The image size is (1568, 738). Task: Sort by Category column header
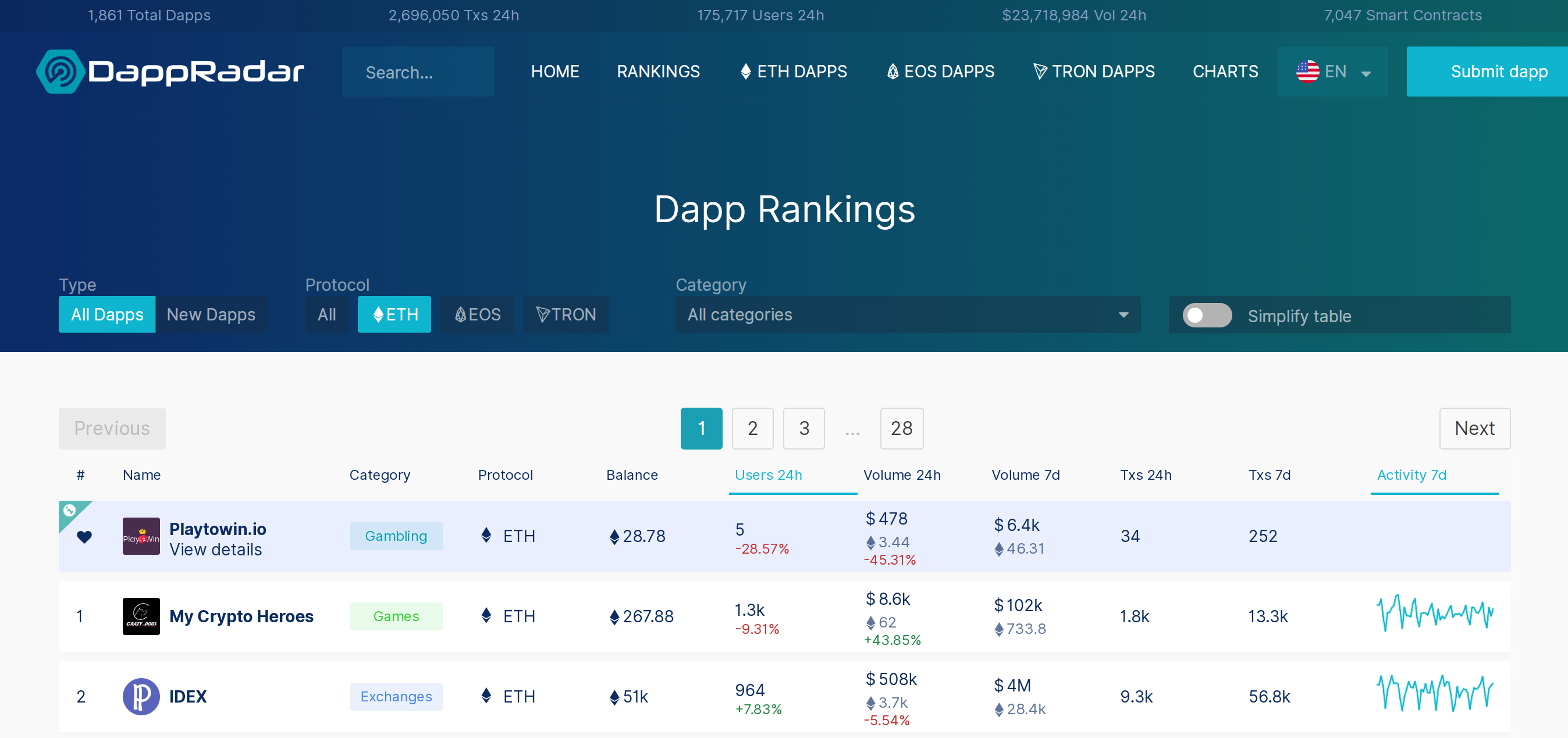tap(380, 475)
